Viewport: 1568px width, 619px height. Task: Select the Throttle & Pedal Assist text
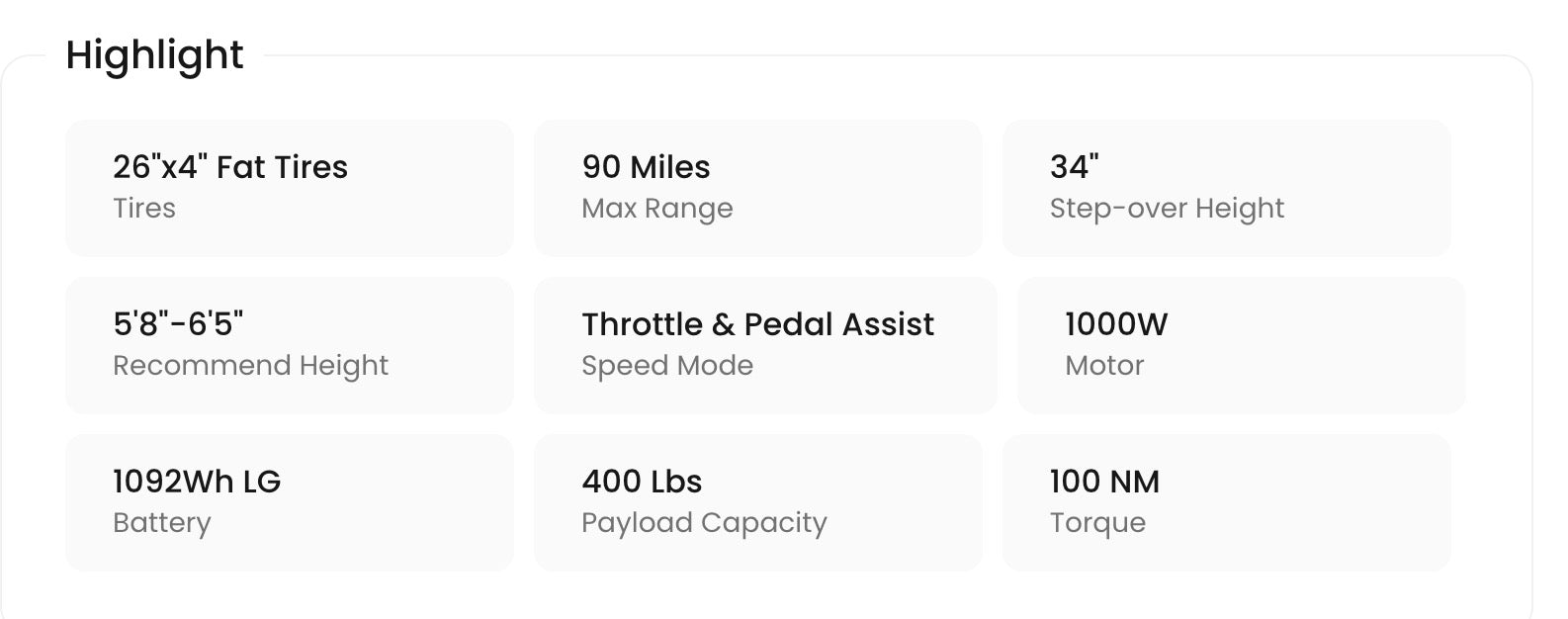click(x=757, y=324)
